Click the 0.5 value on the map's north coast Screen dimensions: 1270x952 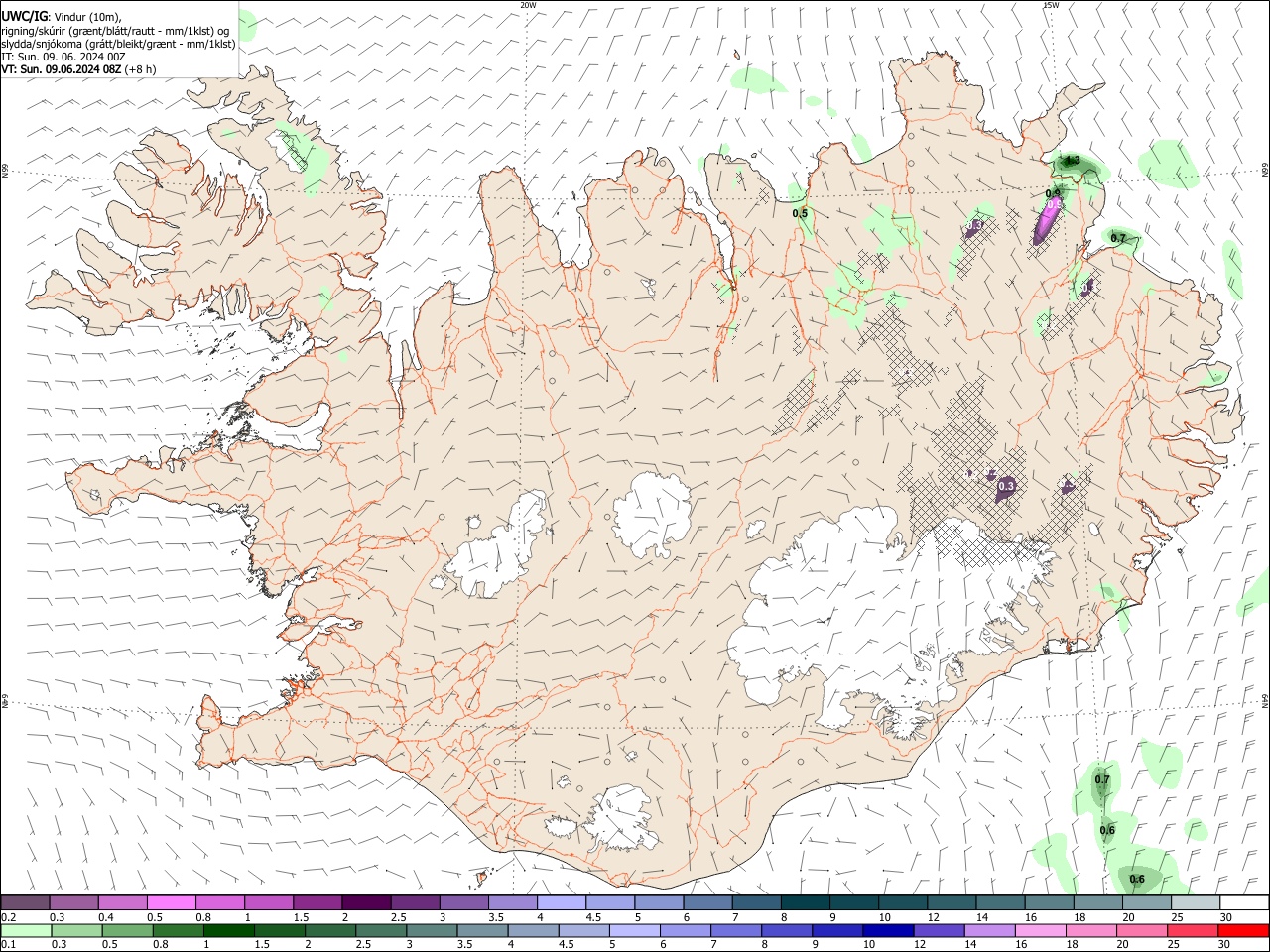(x=800, y=213)
